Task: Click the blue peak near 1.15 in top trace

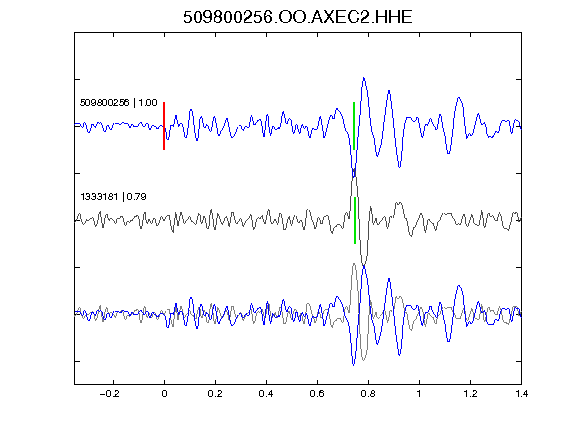Action: click(458, 98)
